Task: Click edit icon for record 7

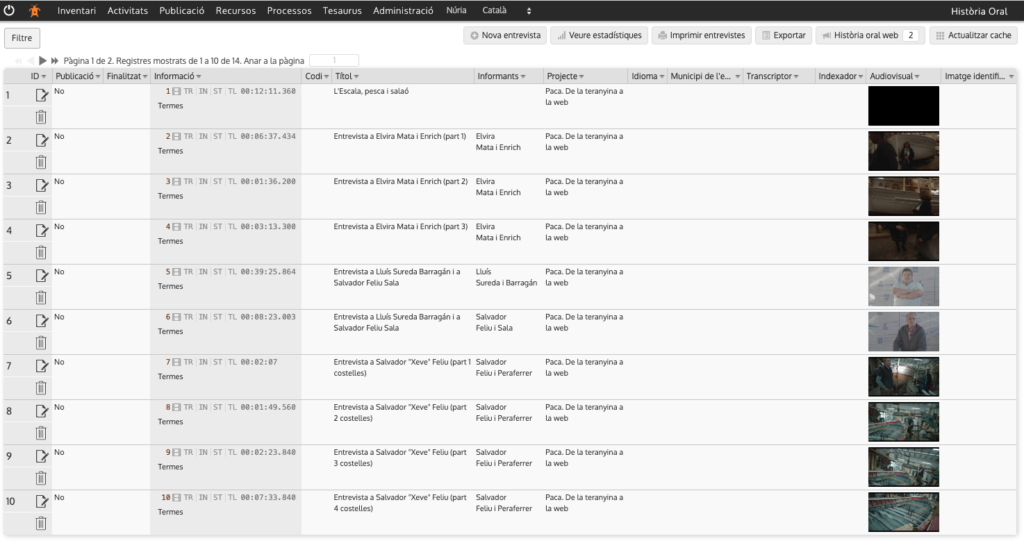Action: [41, 366]
